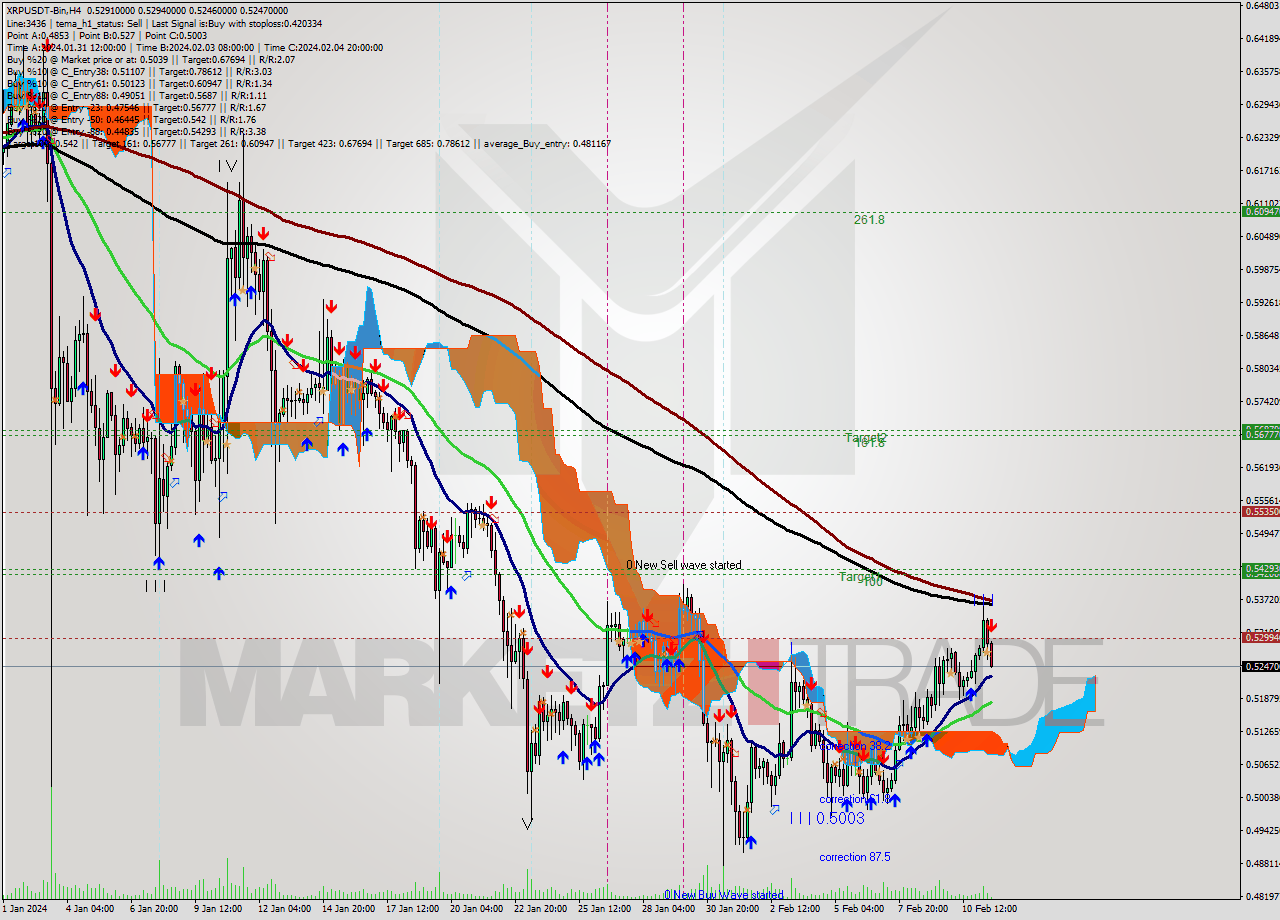The image size is (1280, 920).
Task: Click the '9 Jan 12:00' date label
Action: pyautogui.click(x=217, y=909)
